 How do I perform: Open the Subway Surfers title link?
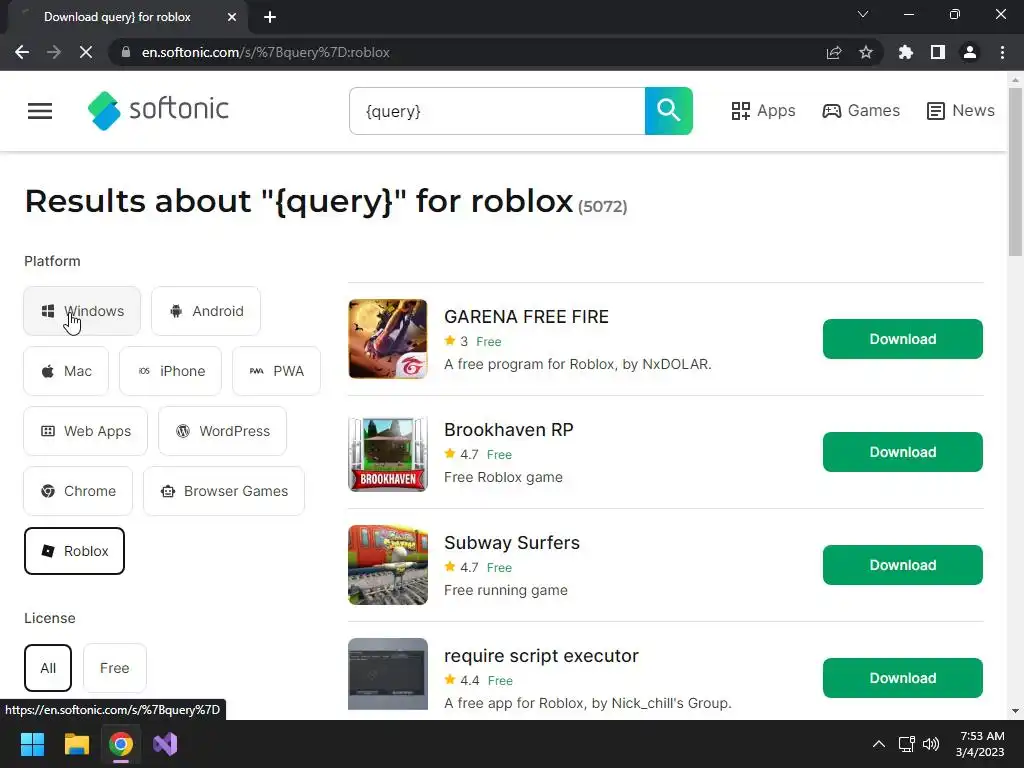(512, 543)
